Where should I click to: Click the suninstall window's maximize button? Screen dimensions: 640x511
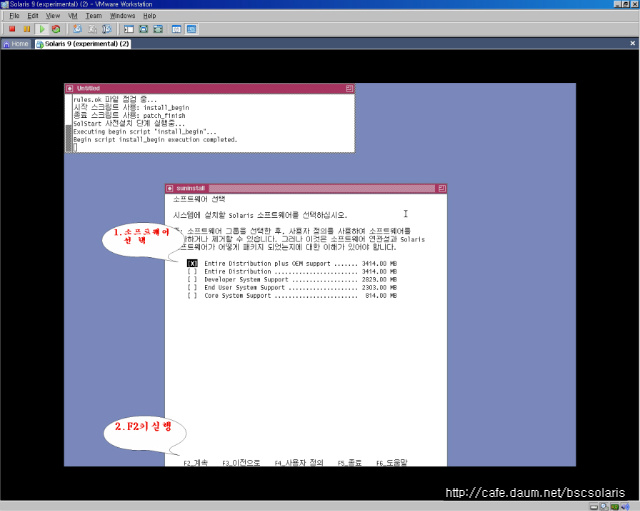[x=442, y=189]
